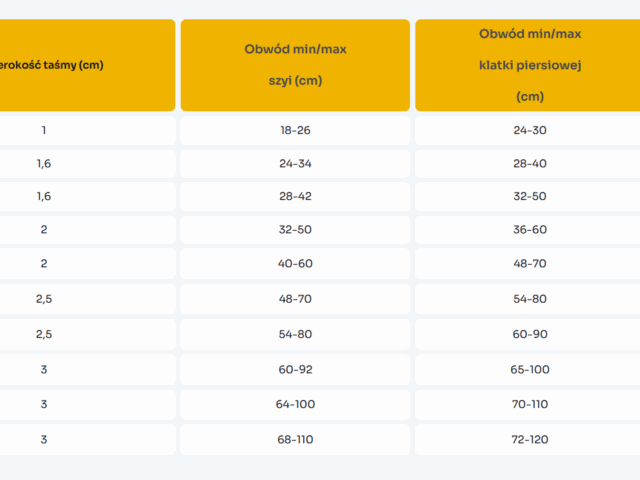Select the neck cell reading 28-42

click(295, 196)
